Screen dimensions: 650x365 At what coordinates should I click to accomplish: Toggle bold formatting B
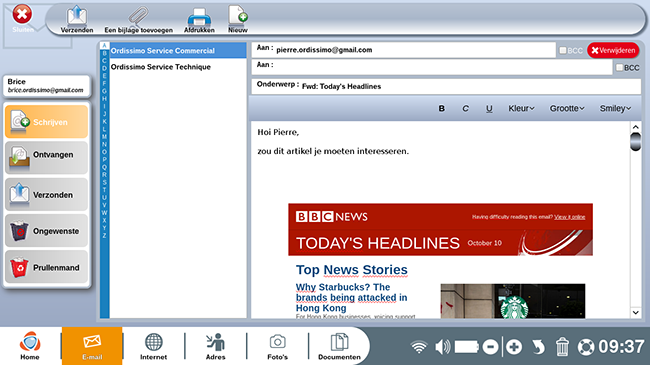click(441, 108)
